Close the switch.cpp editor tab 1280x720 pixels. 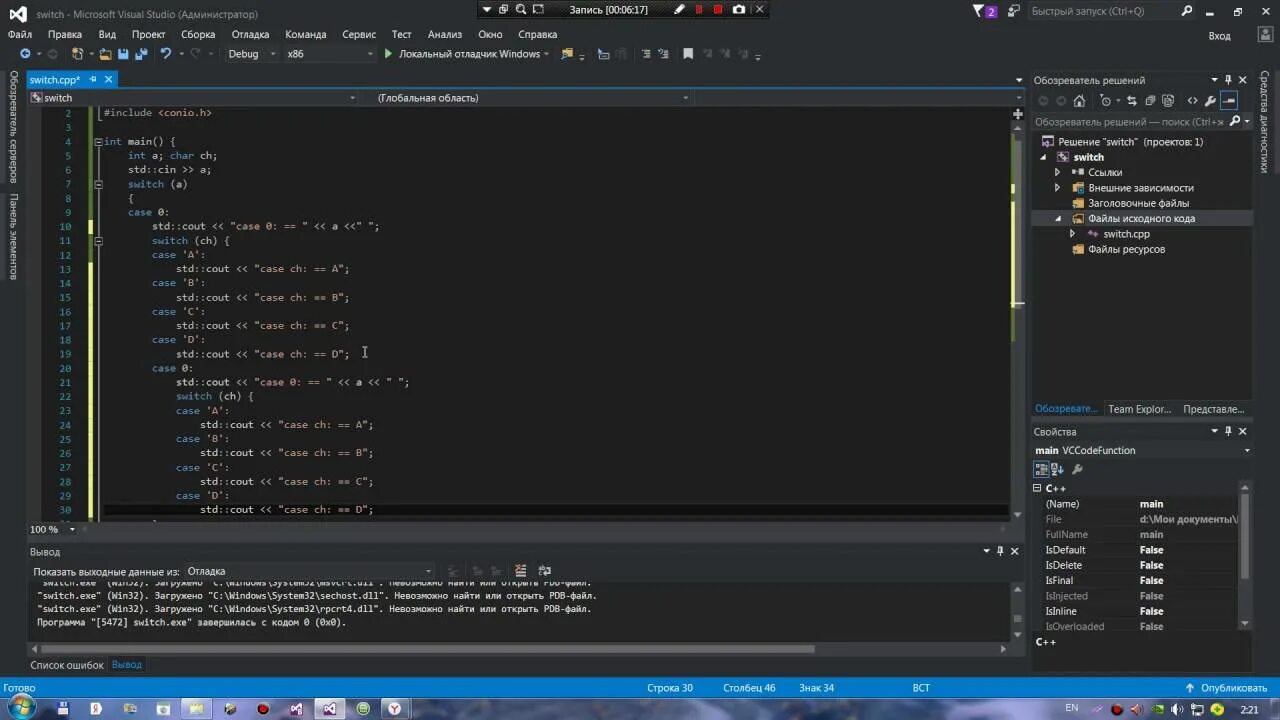pos(109,79)
